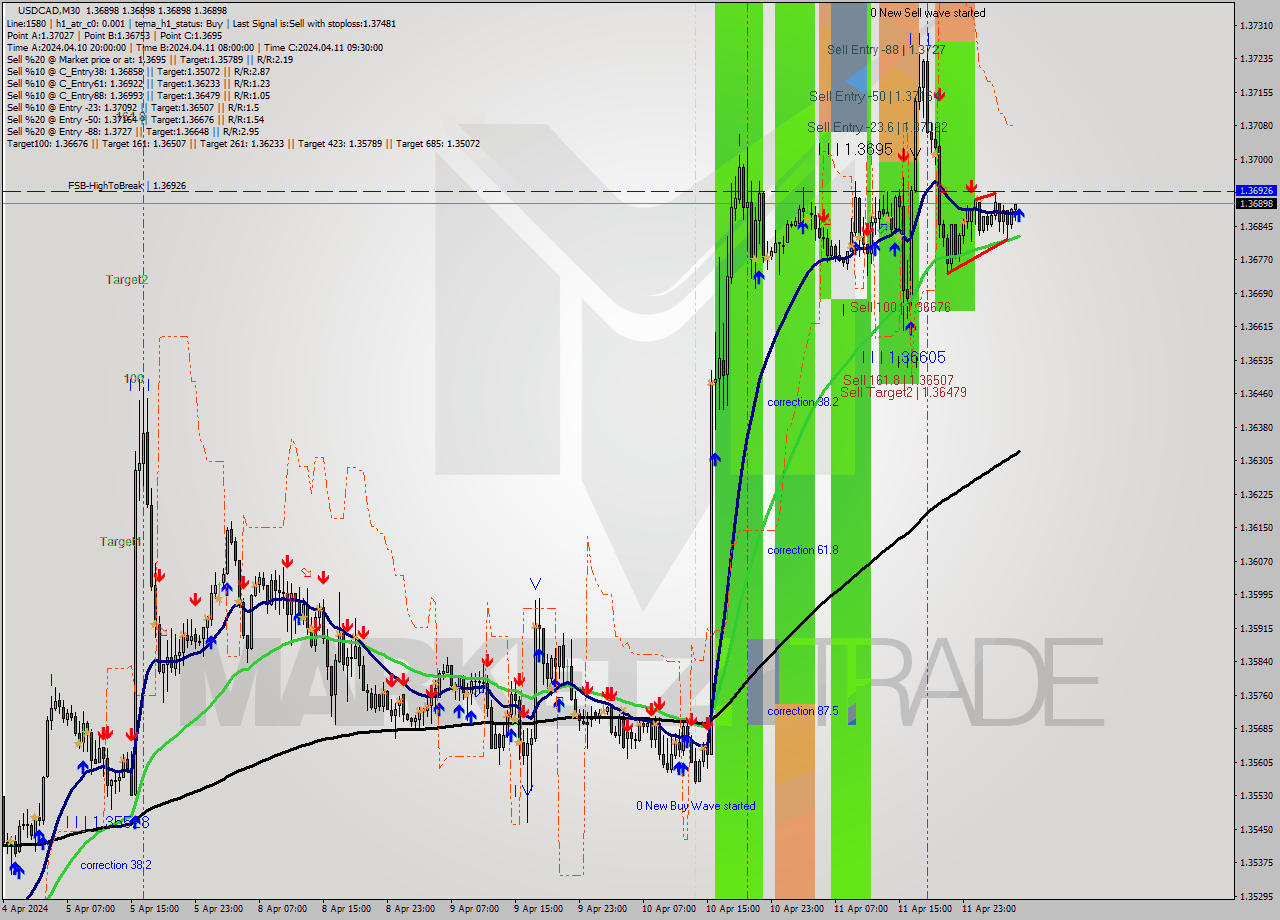The width and height of the screenshot is (1280, 920).
Task: Click 'Sell %20 @ Market price' line
Action: click(150, 59)
